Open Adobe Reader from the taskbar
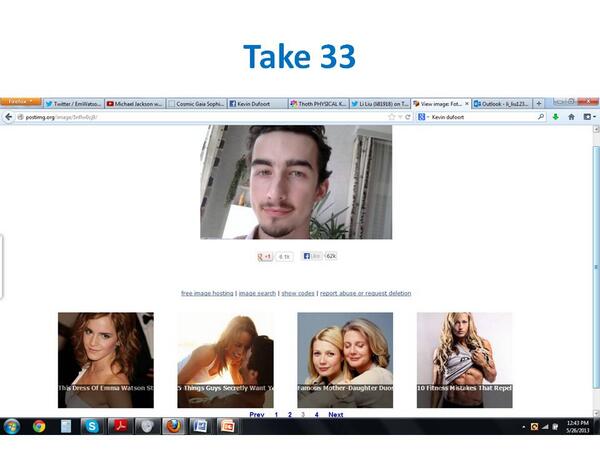The width and height of the screenshot is (600, 450). coord(119,426)
